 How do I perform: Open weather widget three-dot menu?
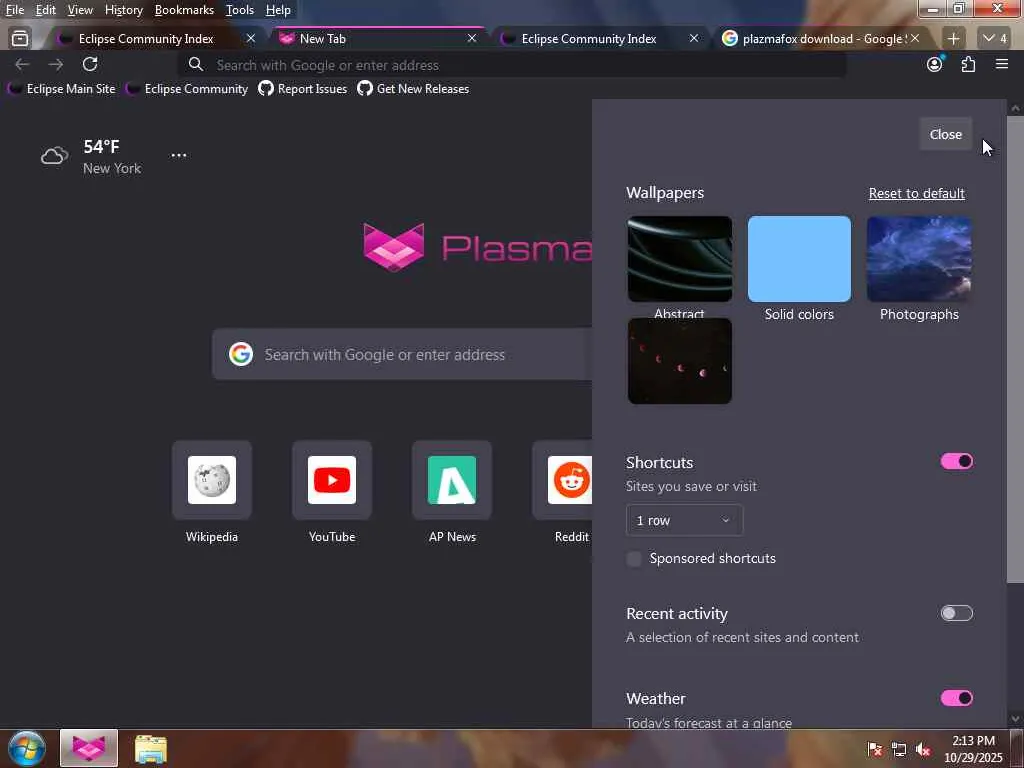point(179,155)
